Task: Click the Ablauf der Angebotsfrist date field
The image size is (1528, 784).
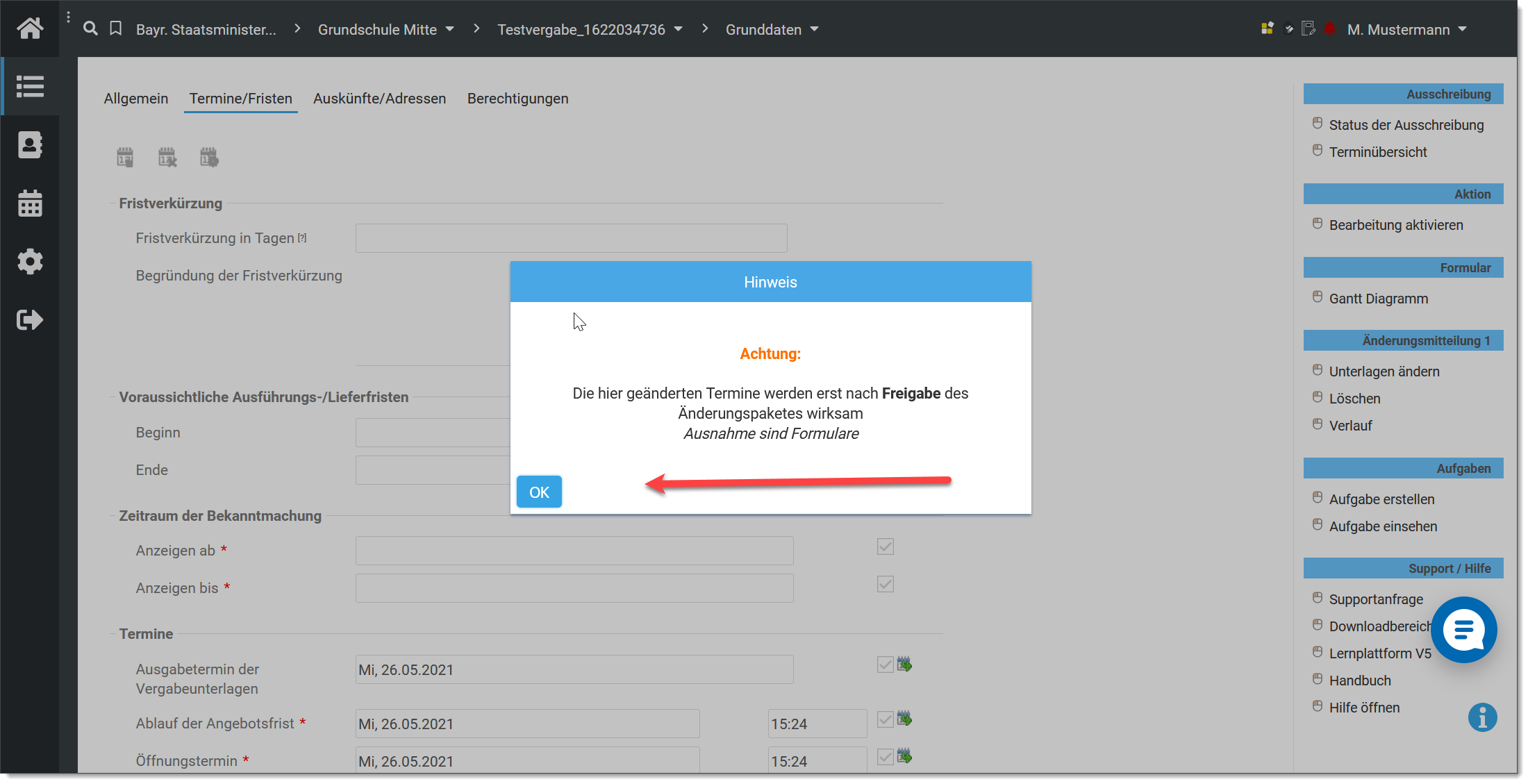Action: tap(528, 724)
